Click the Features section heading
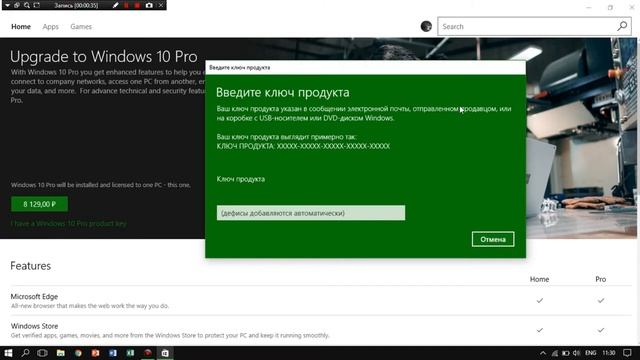The image size is (640, 360). click(x=31, y=266)
